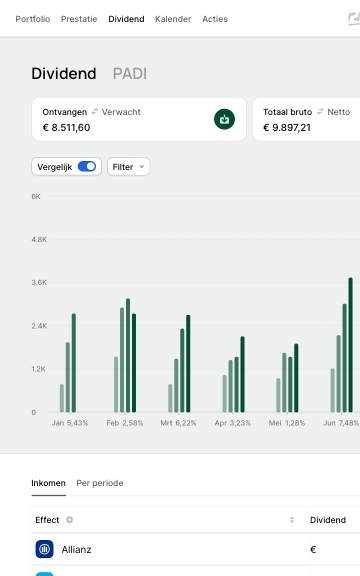Click the green download icon button
360x576 pixels.
224,119
